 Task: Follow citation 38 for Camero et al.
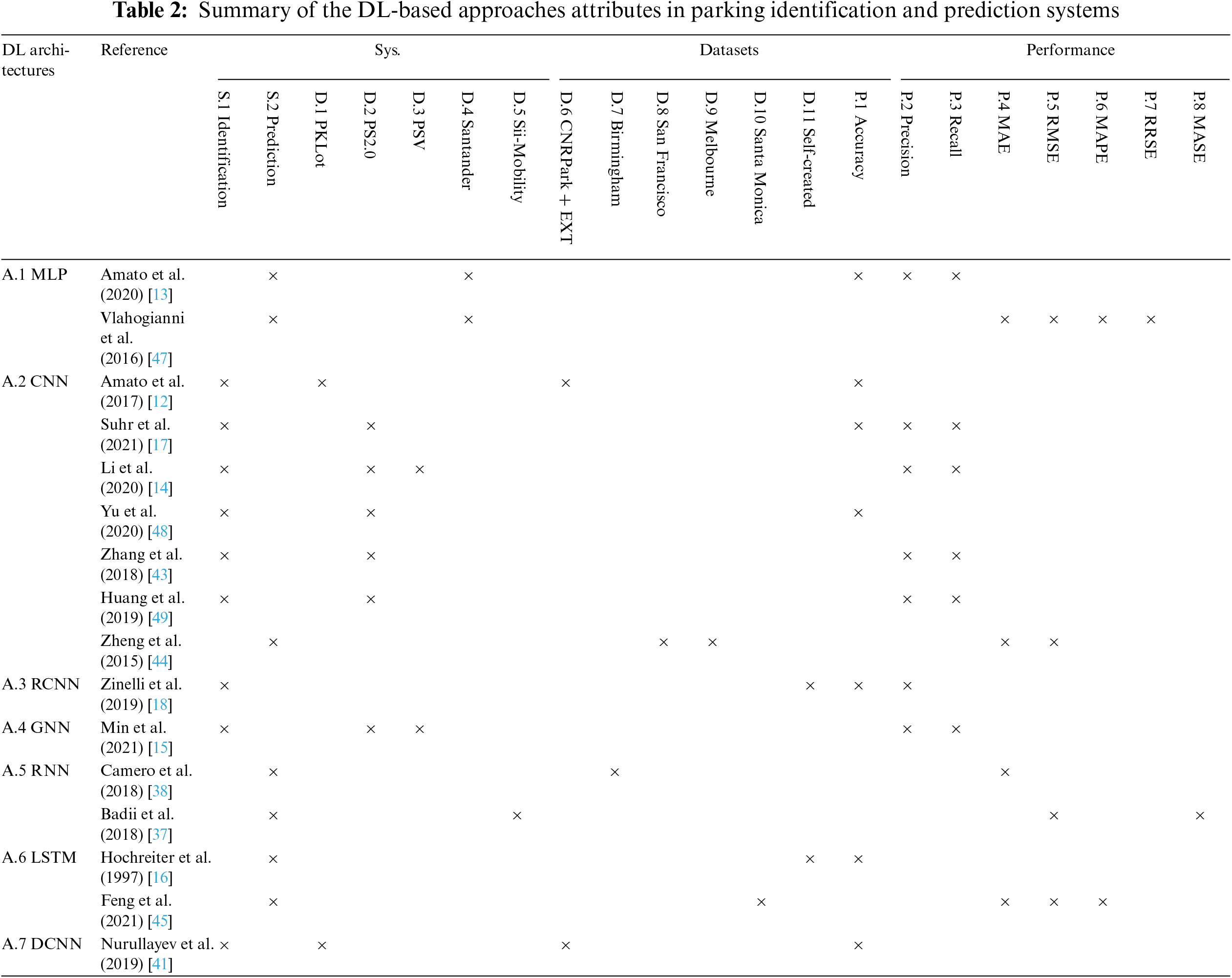(160, 791)
